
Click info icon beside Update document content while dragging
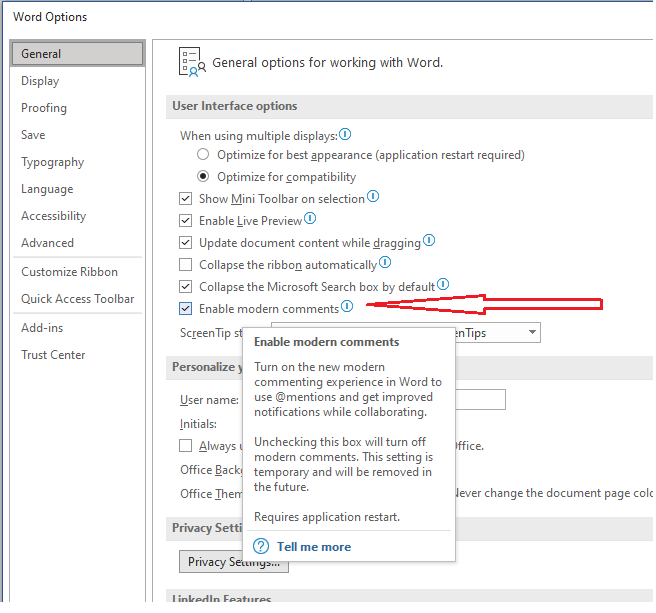429,241
